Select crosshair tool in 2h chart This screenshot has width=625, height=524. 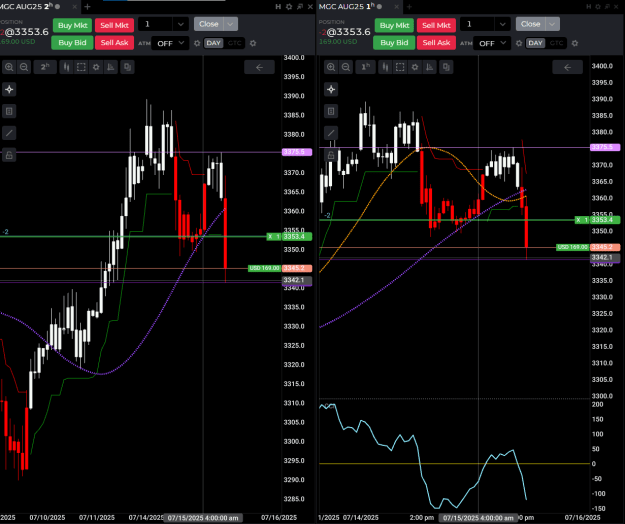9,89
